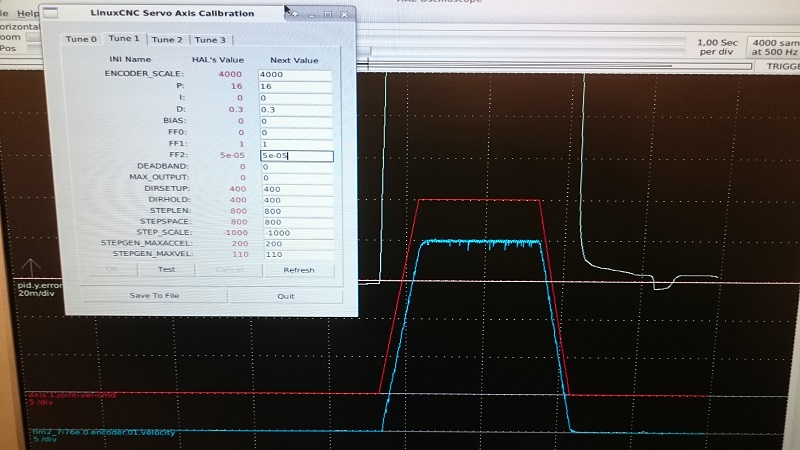Click the D HAL value 0.3
Screen dimensions: 800x450
[236, 110]
